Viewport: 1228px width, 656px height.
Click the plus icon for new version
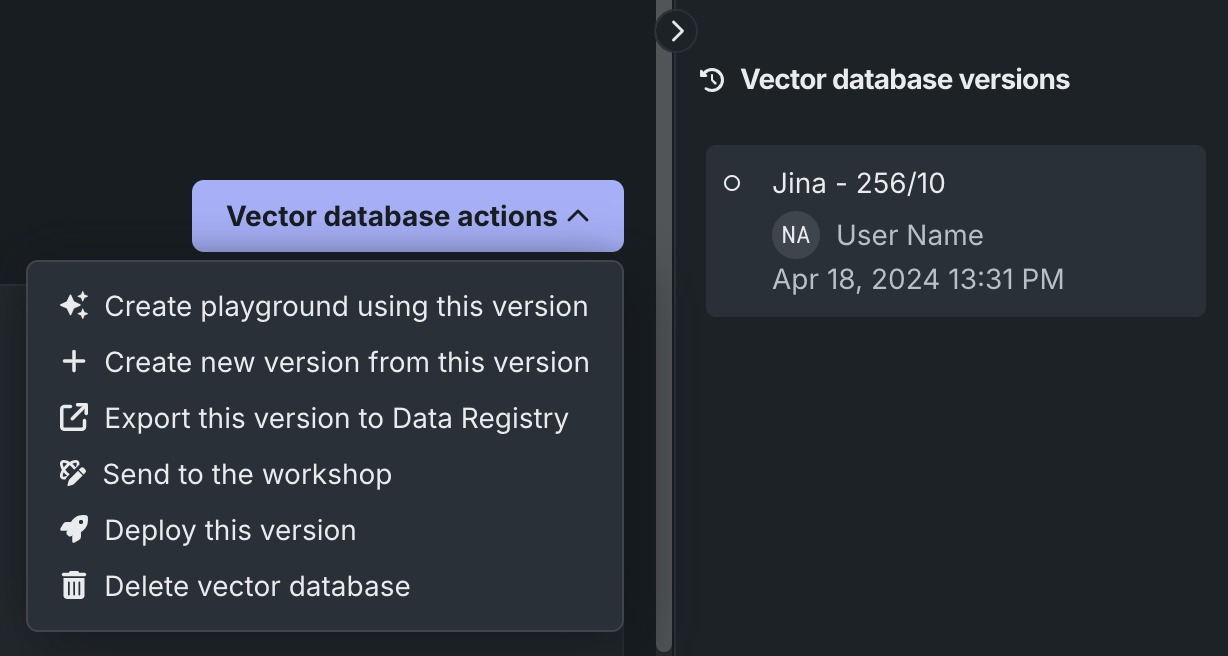coord(74,362)
